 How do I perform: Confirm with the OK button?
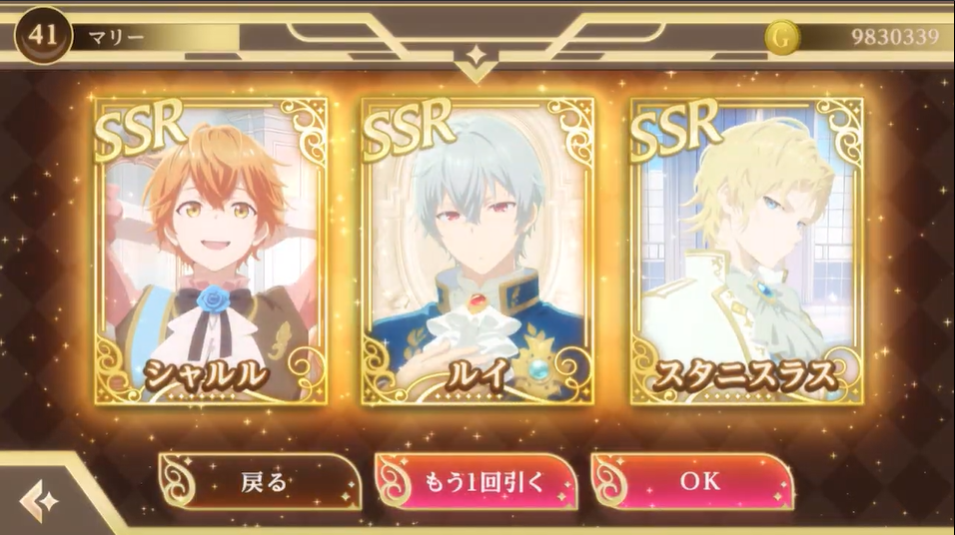tap(692, 482)
